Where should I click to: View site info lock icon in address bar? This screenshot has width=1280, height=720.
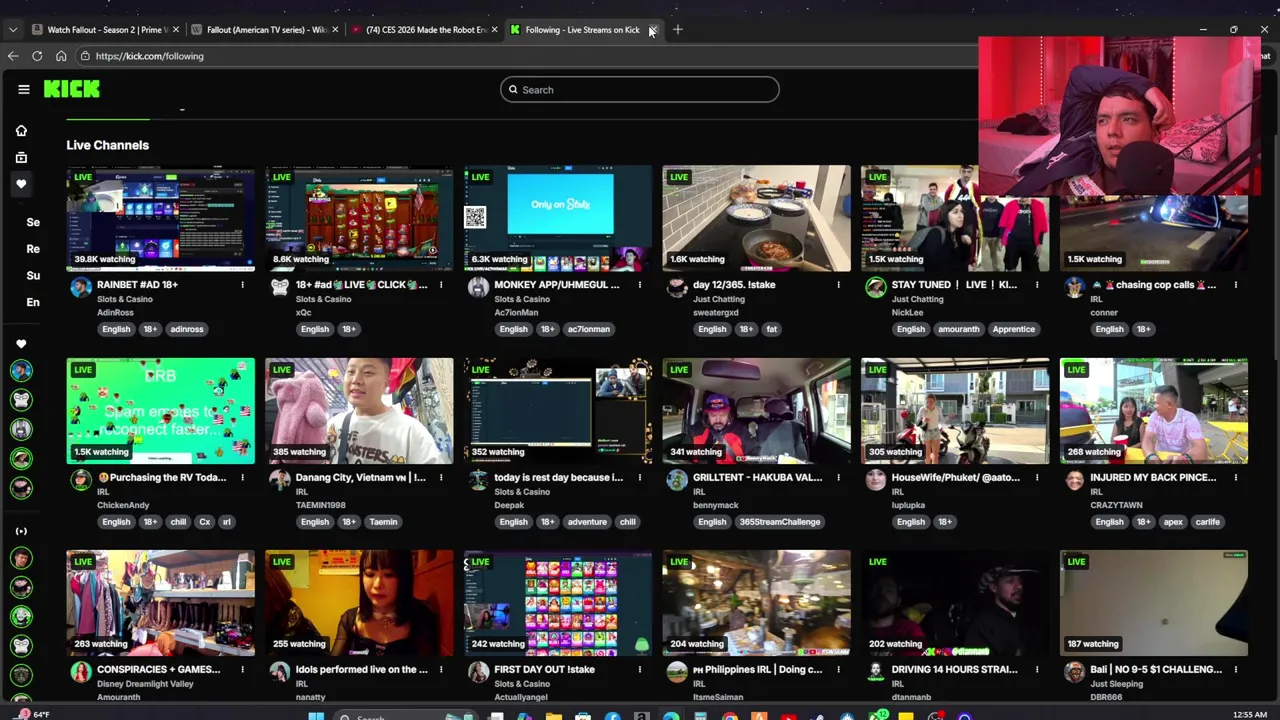85,56
